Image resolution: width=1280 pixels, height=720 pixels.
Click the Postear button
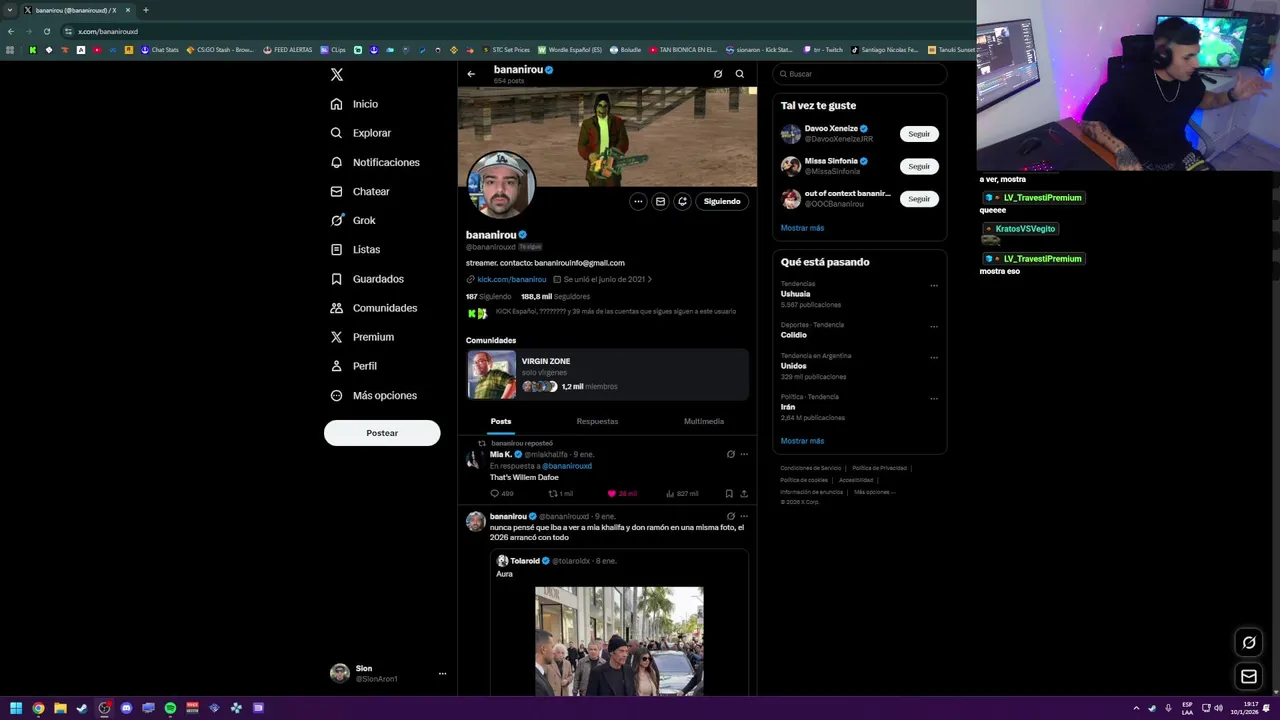point(382,433)
